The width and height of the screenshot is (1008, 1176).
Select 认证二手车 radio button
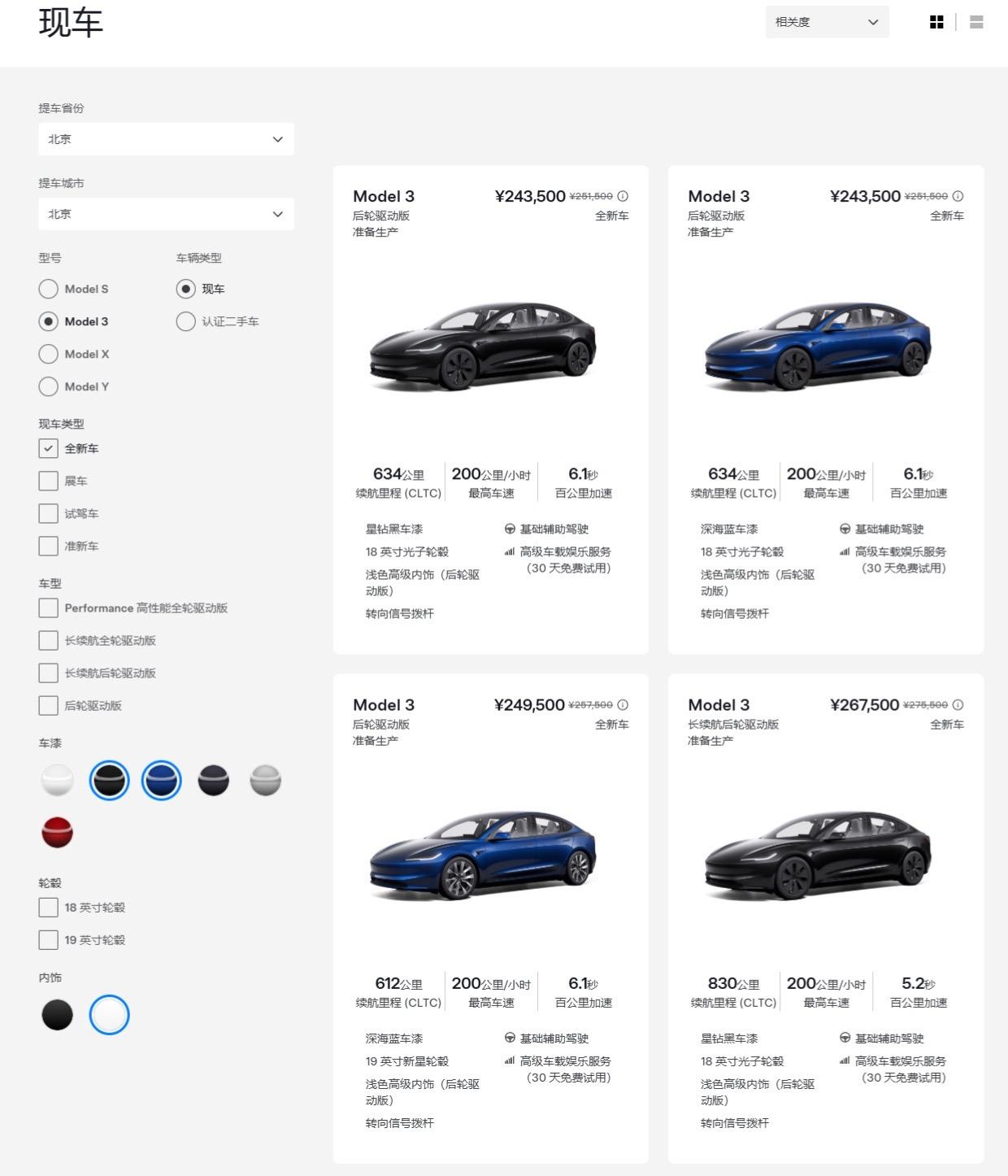(185, 321)
